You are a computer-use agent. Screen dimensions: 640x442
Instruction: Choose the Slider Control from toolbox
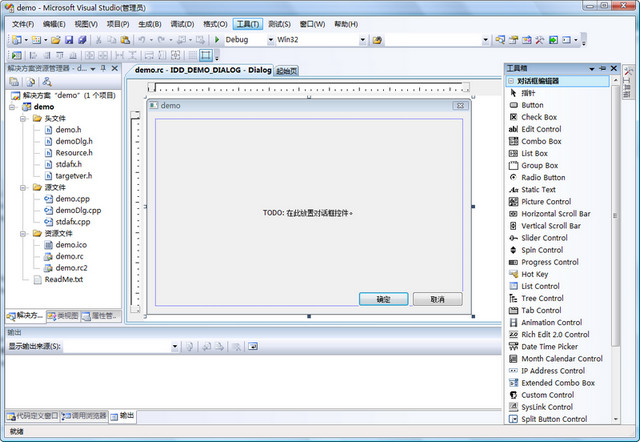[x=544, y=238]
